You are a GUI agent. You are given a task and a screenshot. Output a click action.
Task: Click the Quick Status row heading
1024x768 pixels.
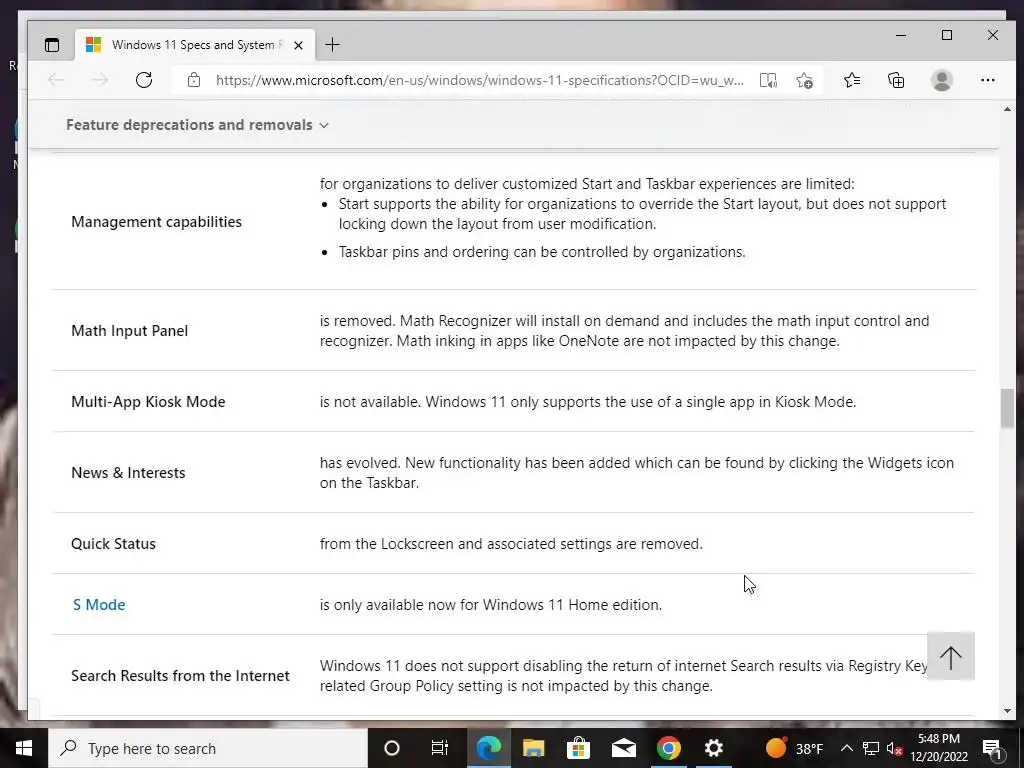(x=114, y=544)
